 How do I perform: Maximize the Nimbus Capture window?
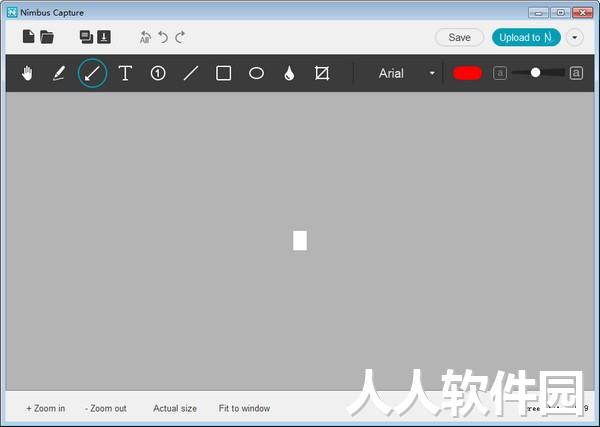[560, 13]
